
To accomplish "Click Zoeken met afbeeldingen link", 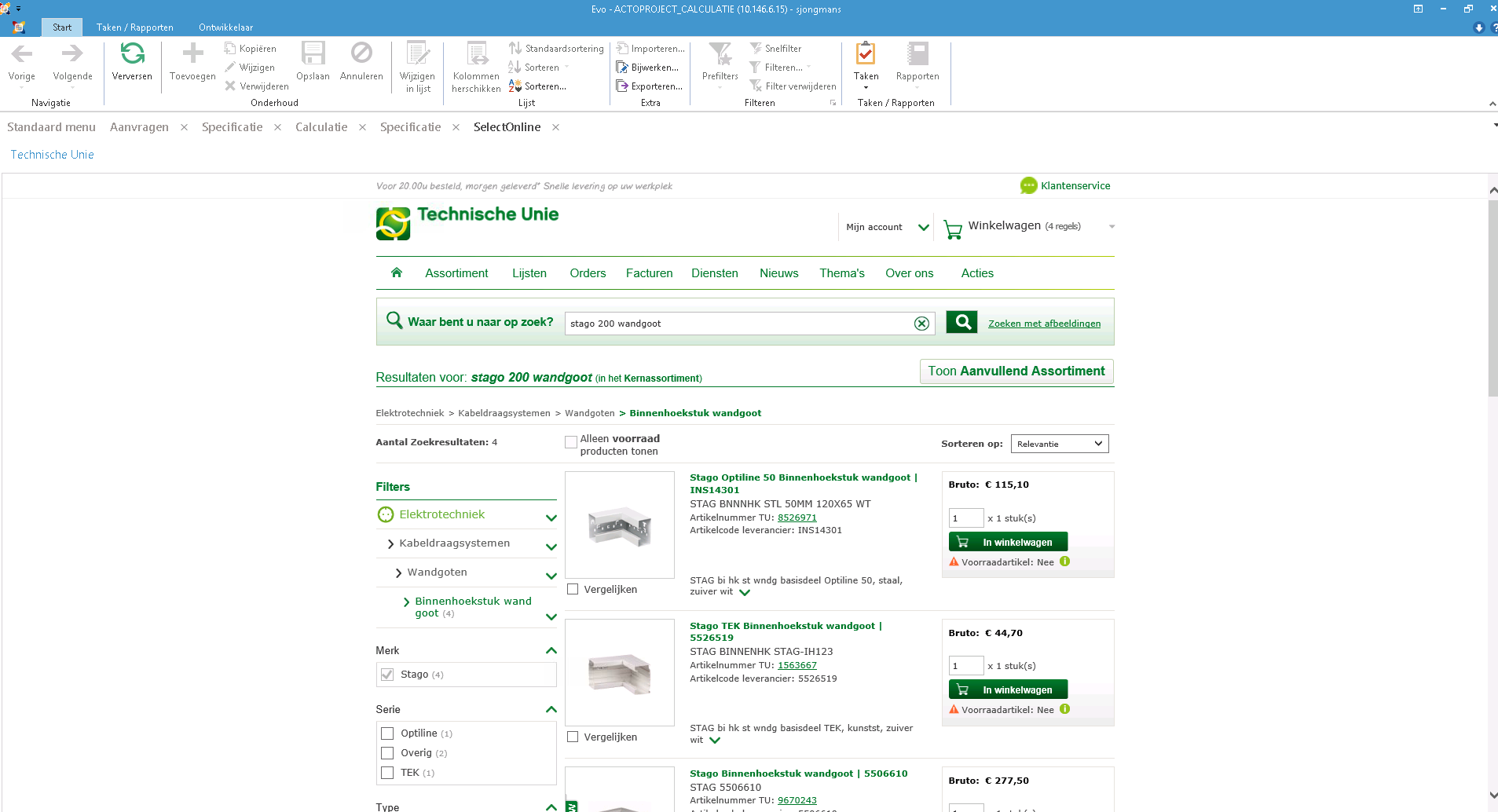I will (1044, 324).
